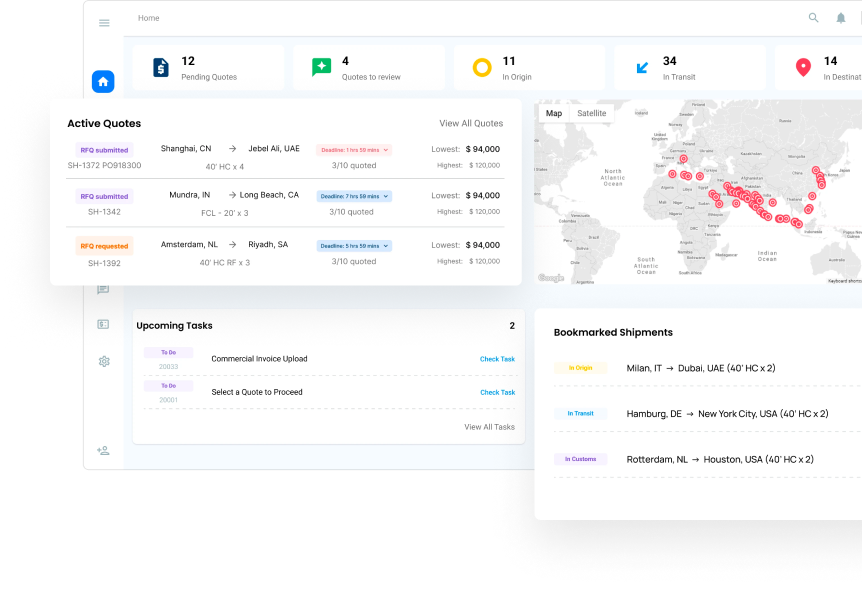Click Commercial Invoice Upload task
Screen dimensions: 862x590
click(x=259, y=359)
